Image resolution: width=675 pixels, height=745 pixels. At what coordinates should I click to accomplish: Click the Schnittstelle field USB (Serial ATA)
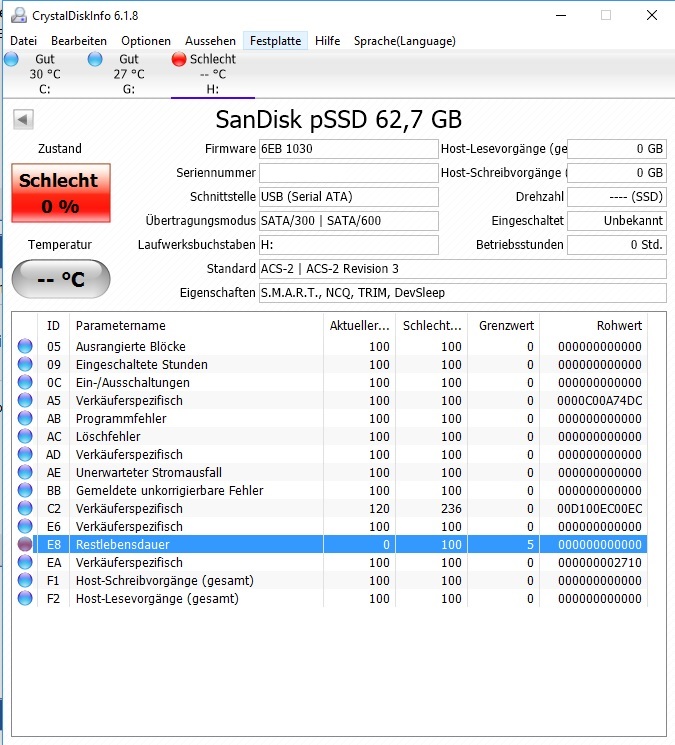[x=349, y=197]
